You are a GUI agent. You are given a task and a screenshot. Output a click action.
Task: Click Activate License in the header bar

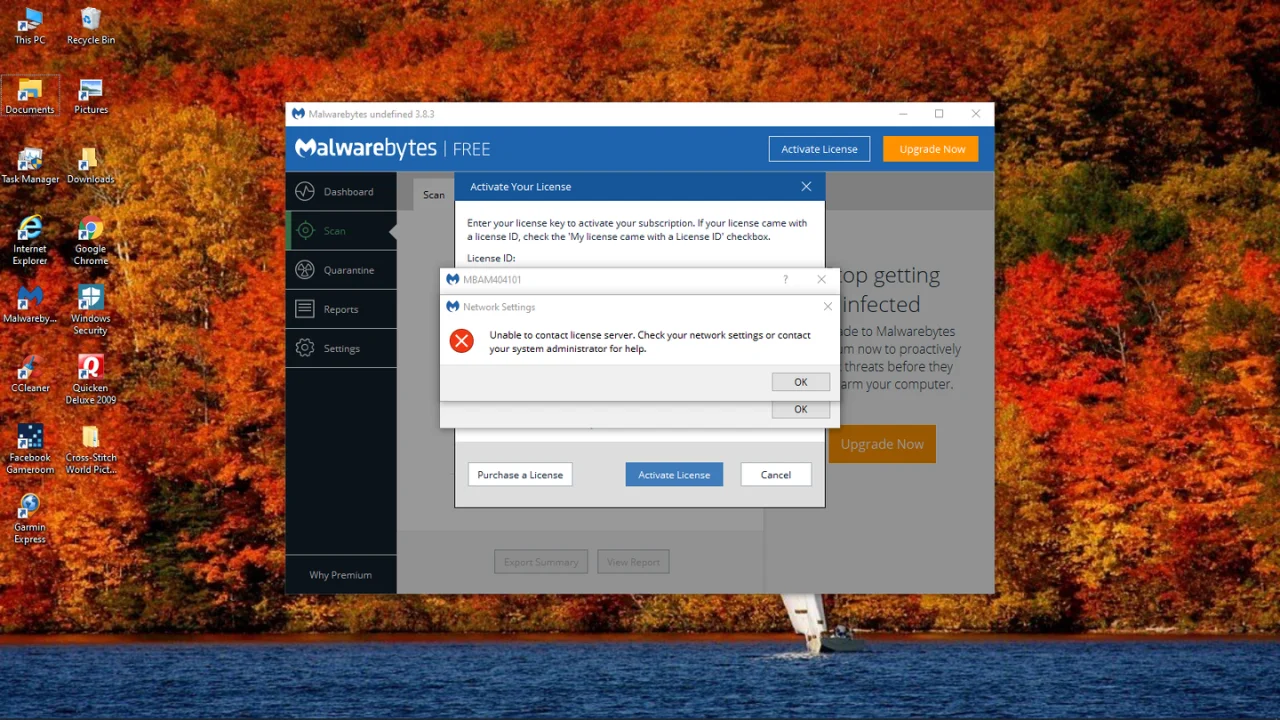(819, 149)
